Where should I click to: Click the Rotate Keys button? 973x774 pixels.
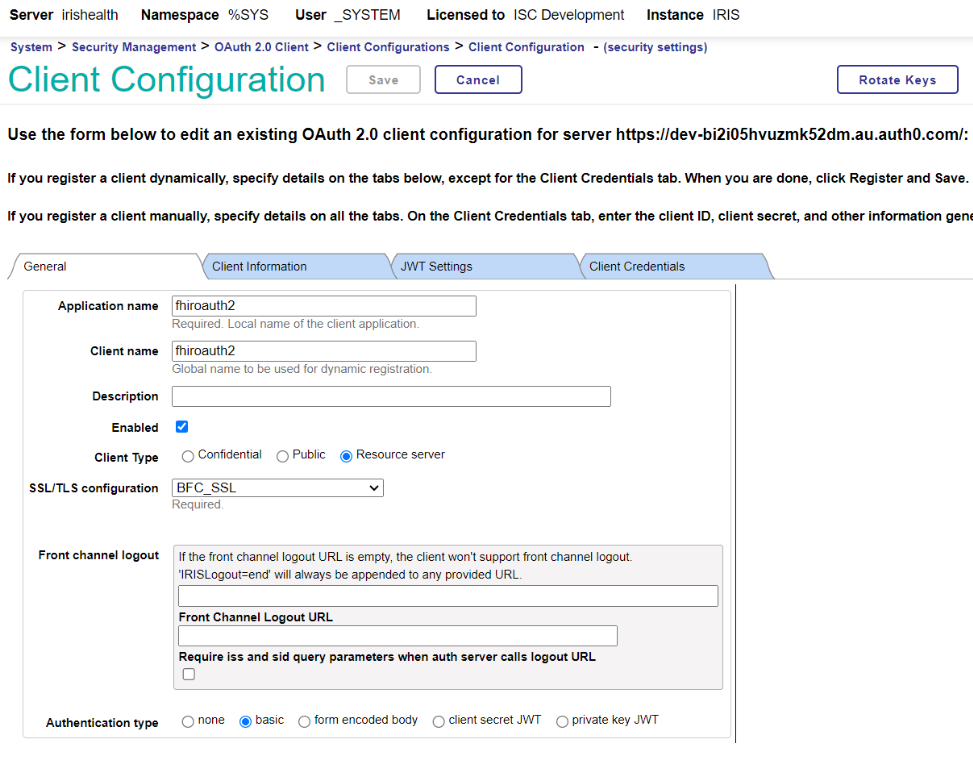(x=897, y=80)
